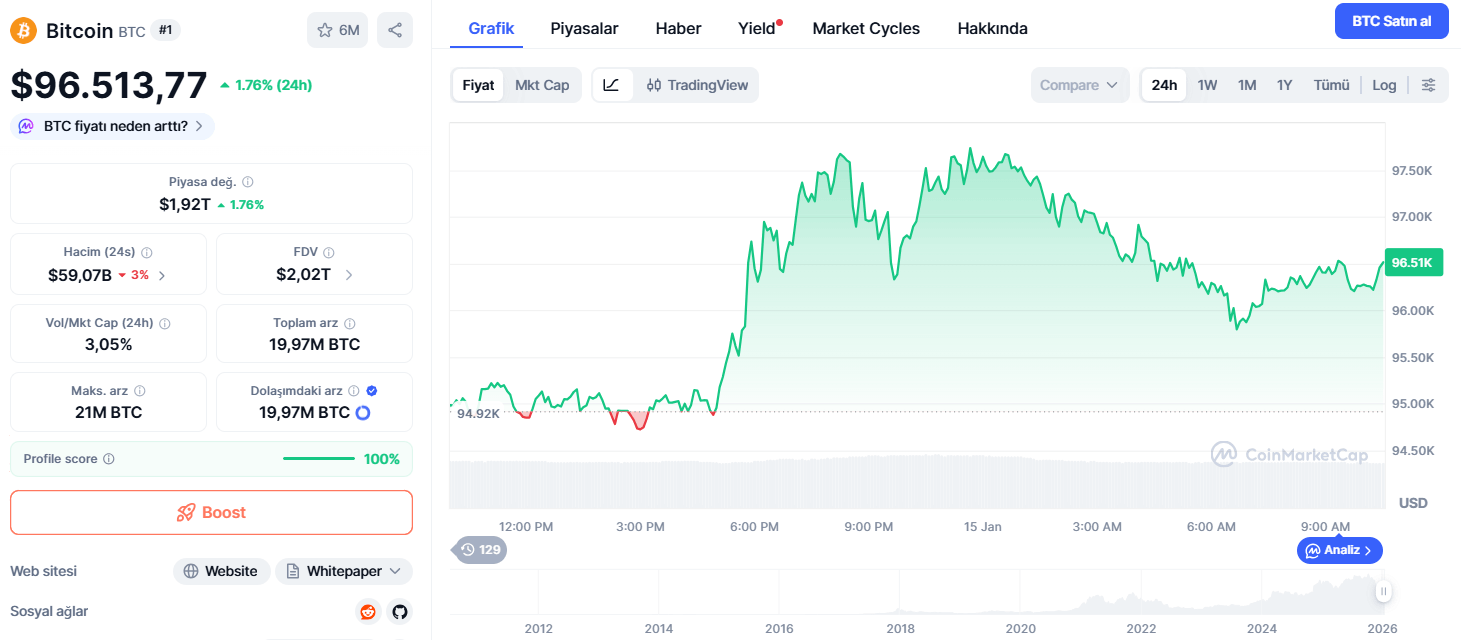Click the blue BTC Satın al button
This screenshot has height=640, width=1461.
click(1391, 21)
